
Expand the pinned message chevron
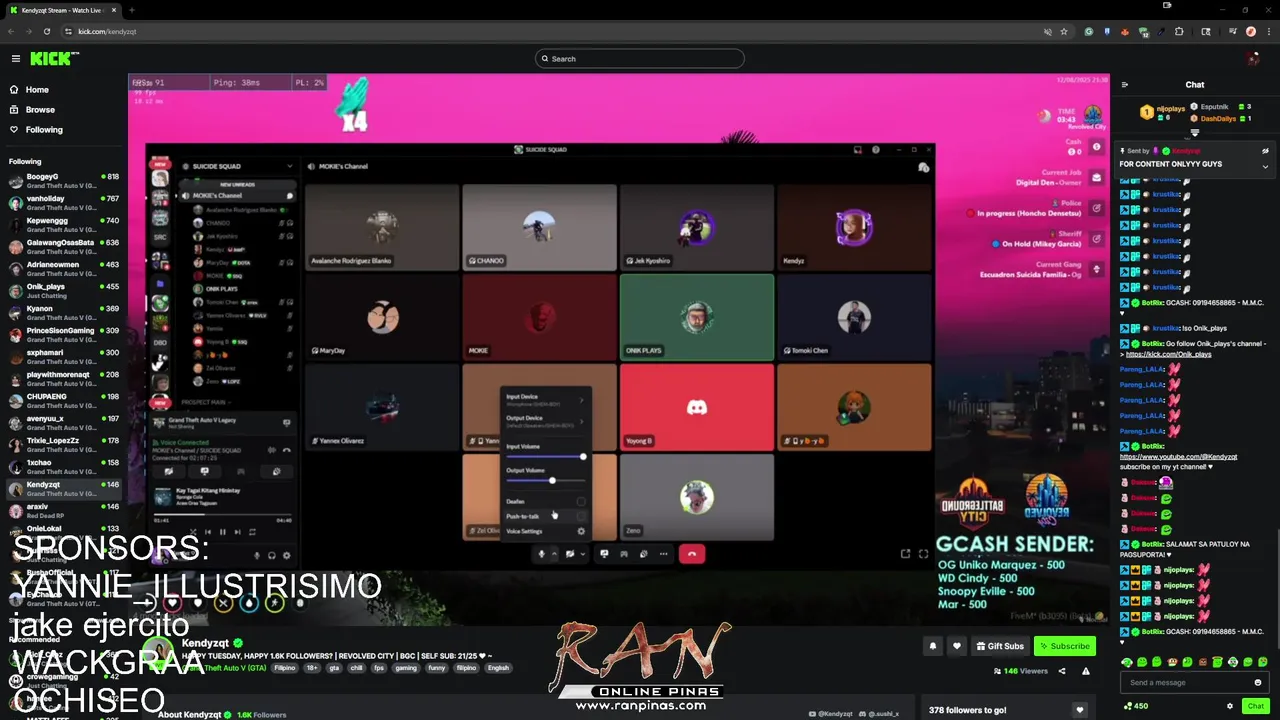[1265, 166]
